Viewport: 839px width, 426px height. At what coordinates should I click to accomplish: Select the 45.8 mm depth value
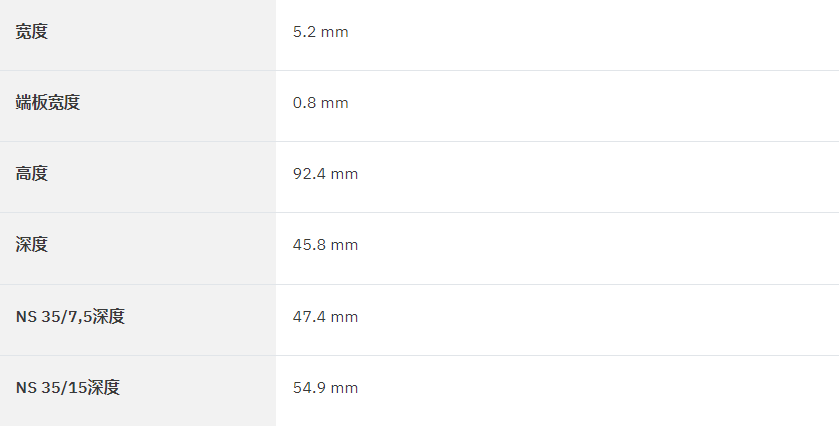point(325,245)
